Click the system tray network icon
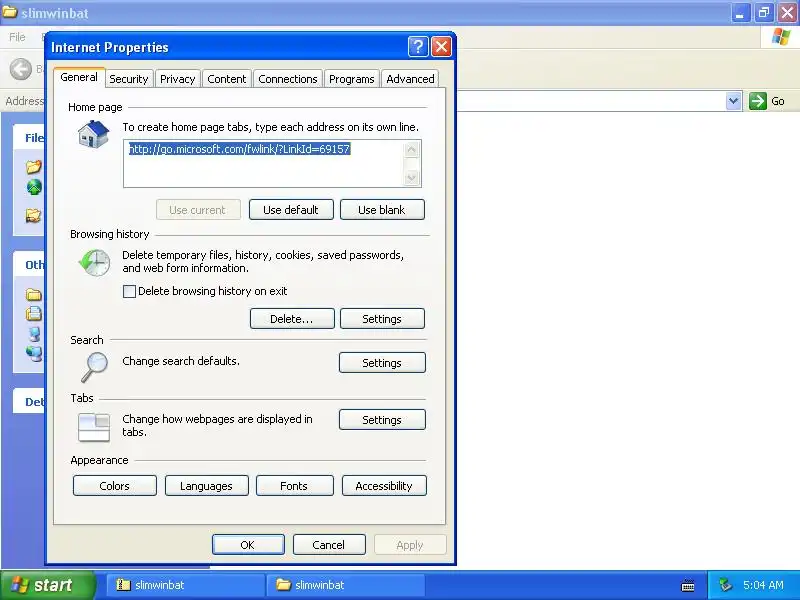The width and height of the screenshot is (800, 600). click(725, 585)
